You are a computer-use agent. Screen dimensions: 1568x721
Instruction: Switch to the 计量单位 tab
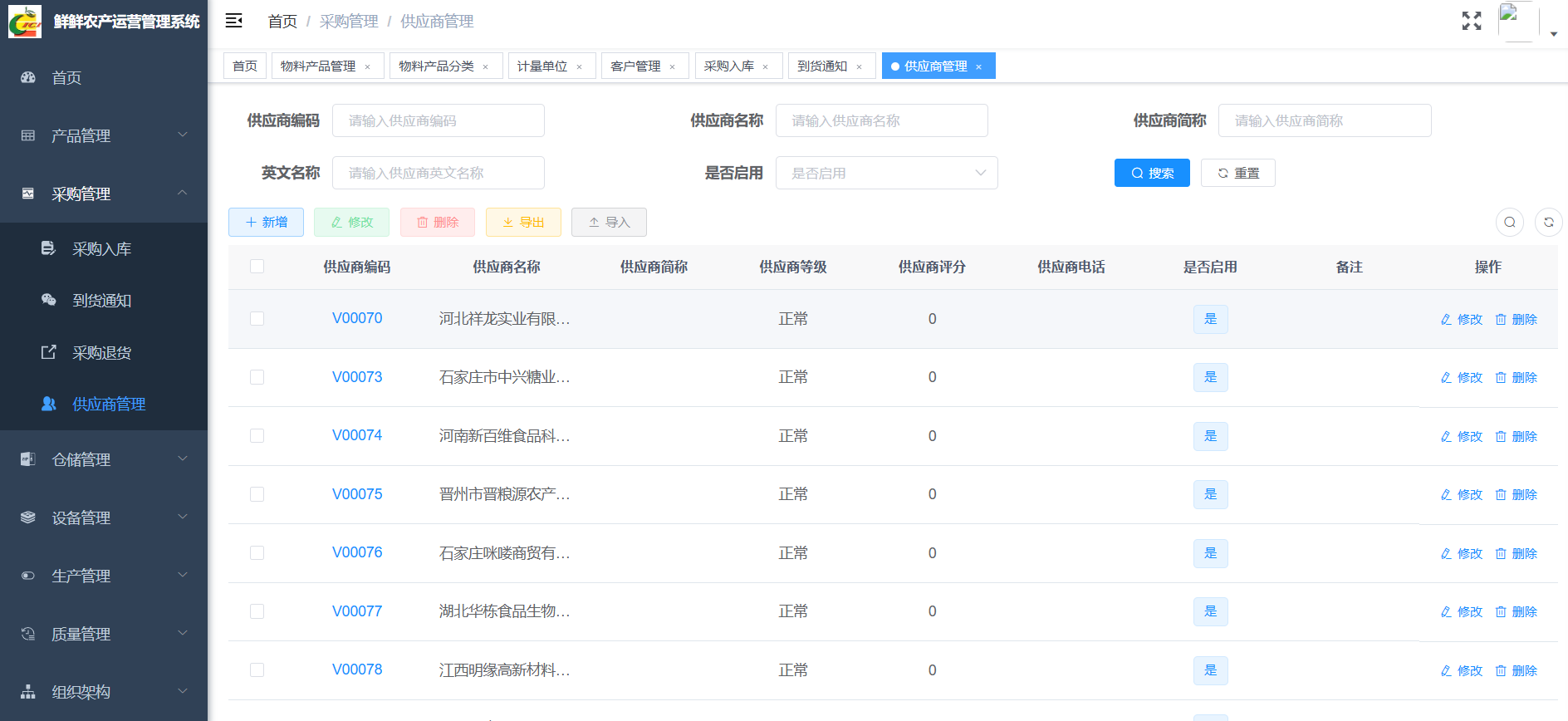pos(542,66)
